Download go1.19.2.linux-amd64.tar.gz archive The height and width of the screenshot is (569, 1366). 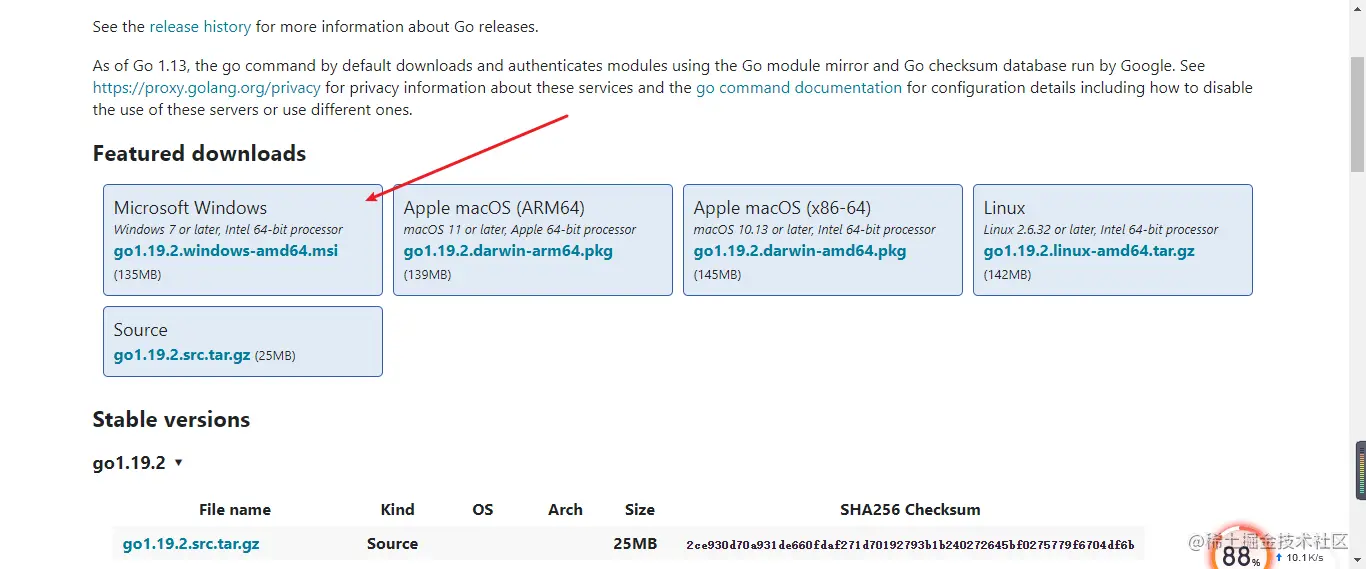[1089, 251]
